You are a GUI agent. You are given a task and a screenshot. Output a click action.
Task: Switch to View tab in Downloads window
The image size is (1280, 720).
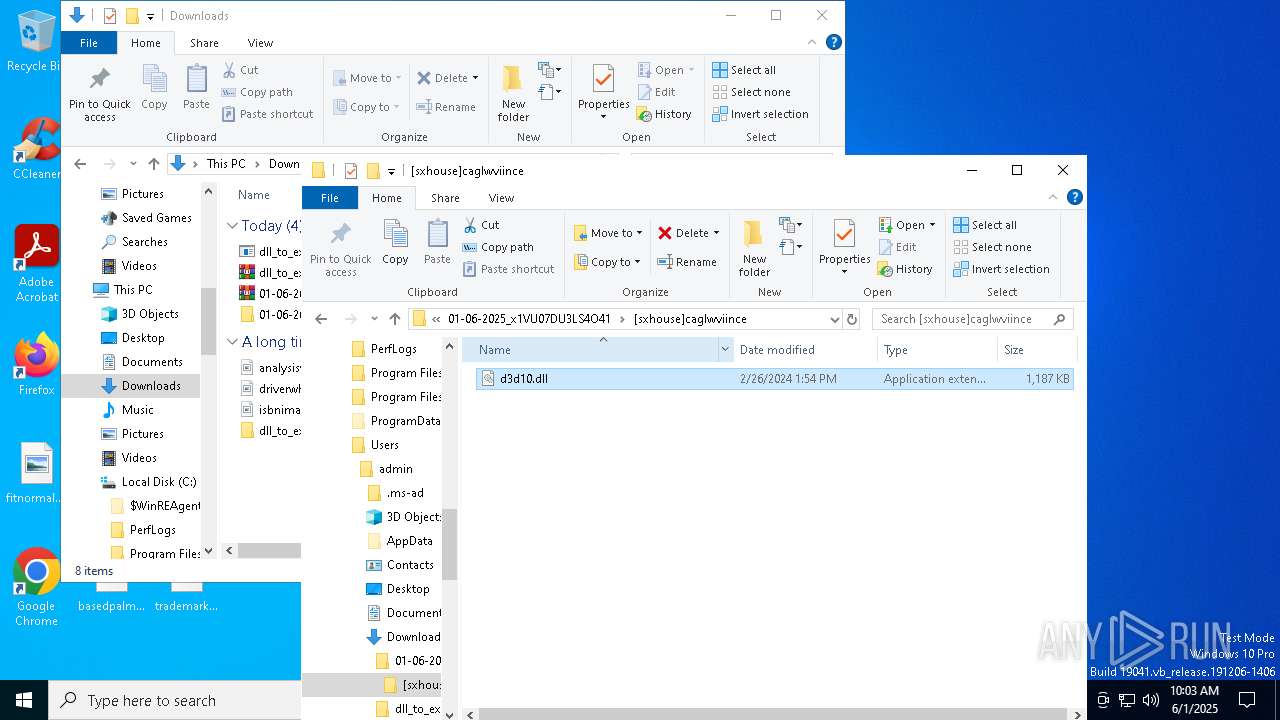pyautogui.click(x=260, y=43)
